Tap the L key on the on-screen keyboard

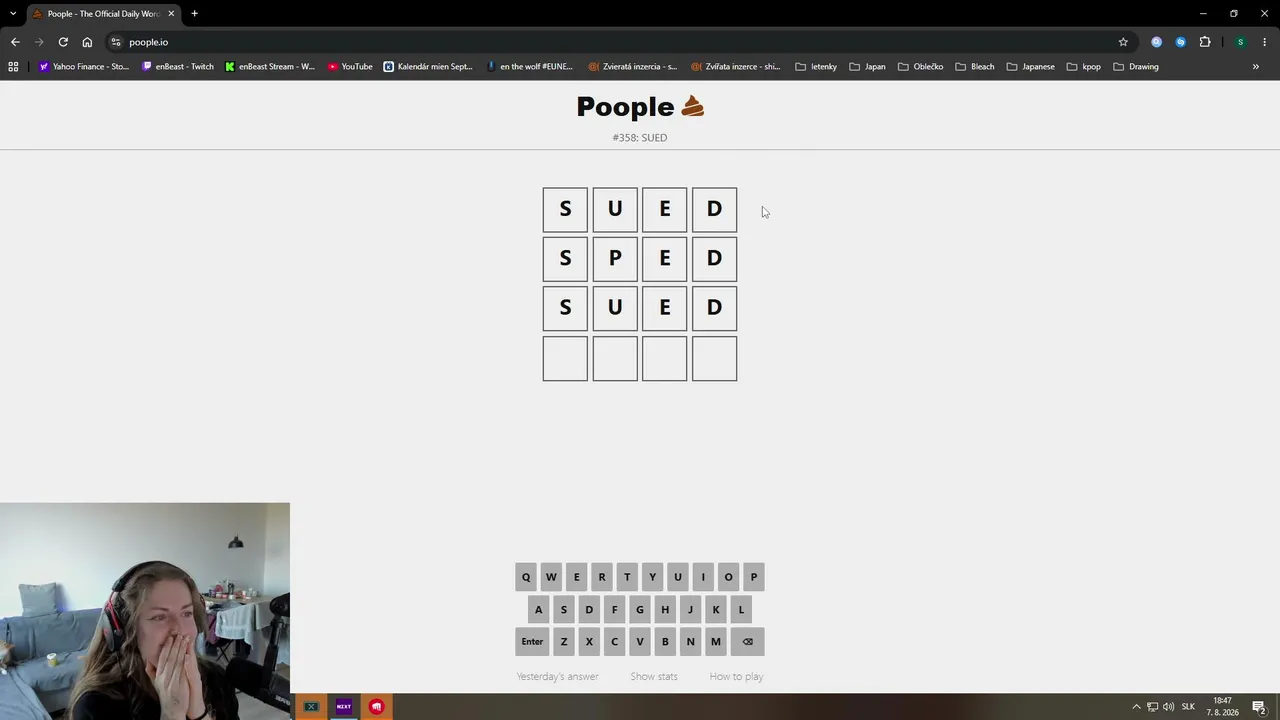click(x=741, y=609)
